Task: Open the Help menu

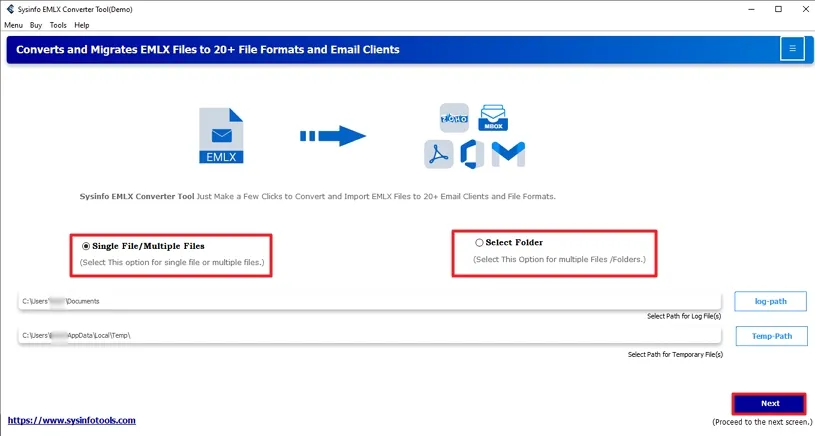Action: pos(82,25)
